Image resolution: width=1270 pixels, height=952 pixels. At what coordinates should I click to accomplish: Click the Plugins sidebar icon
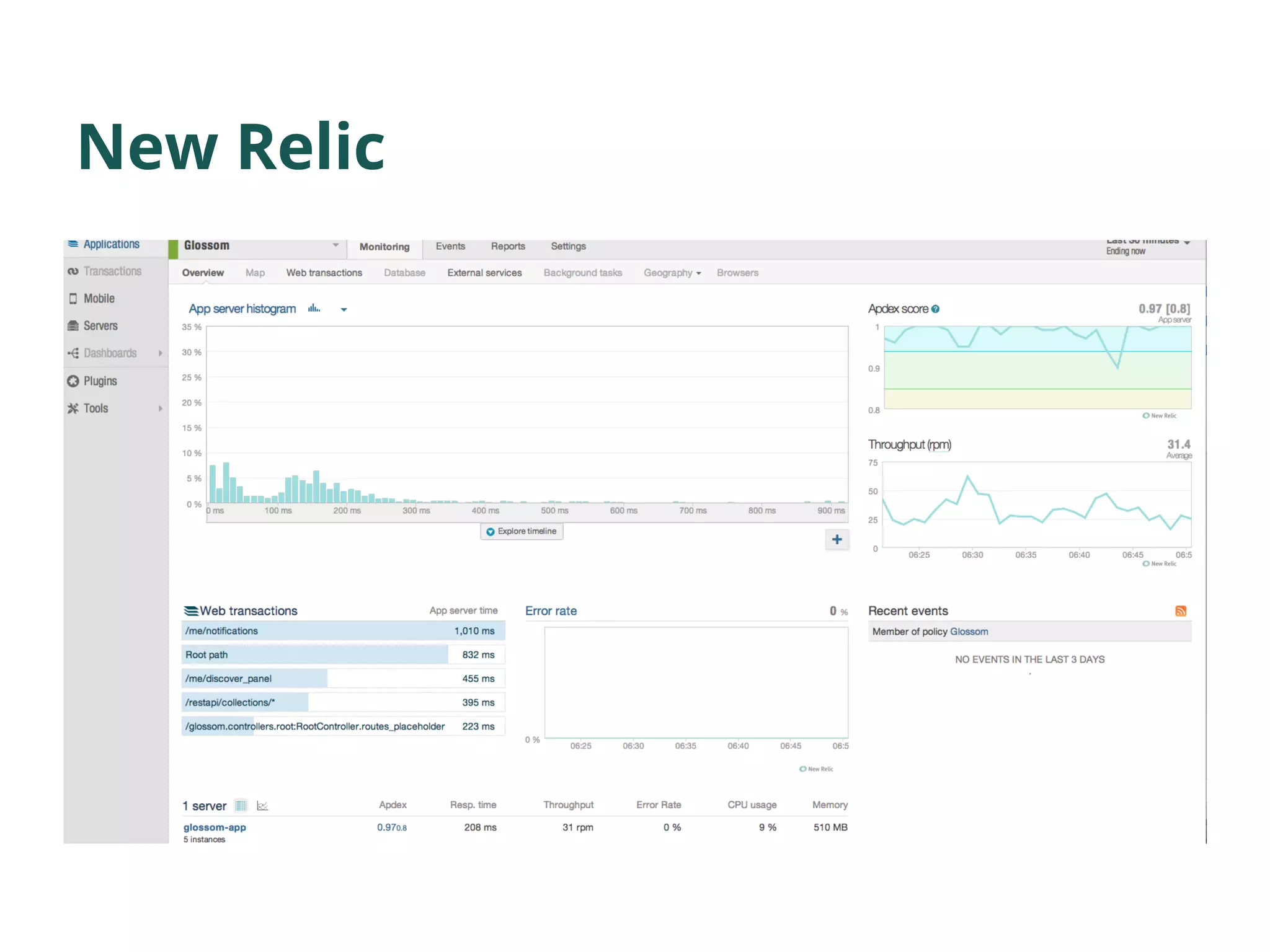(x=73, y=381)
